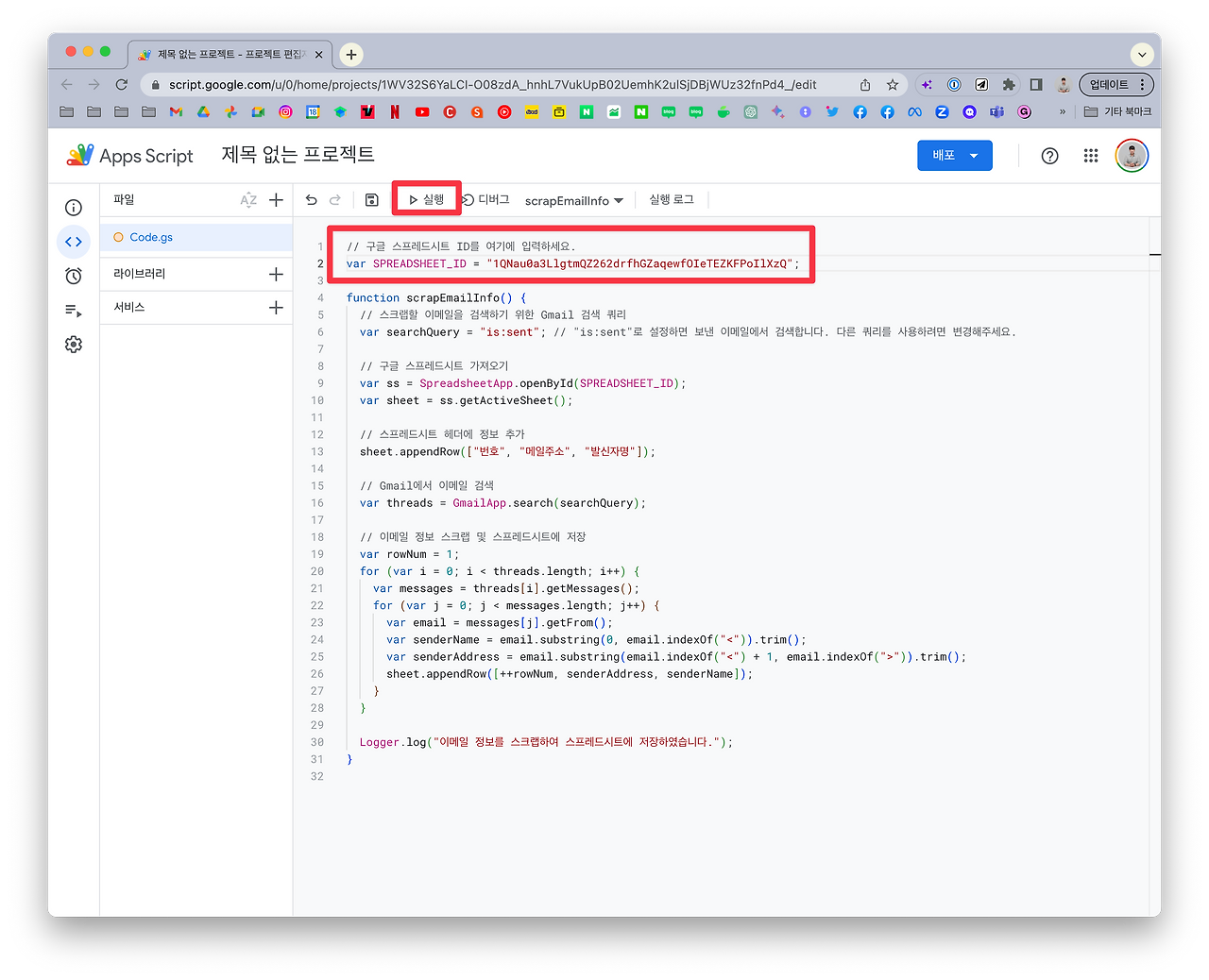Click the Apps Script logo

(129, 156)
